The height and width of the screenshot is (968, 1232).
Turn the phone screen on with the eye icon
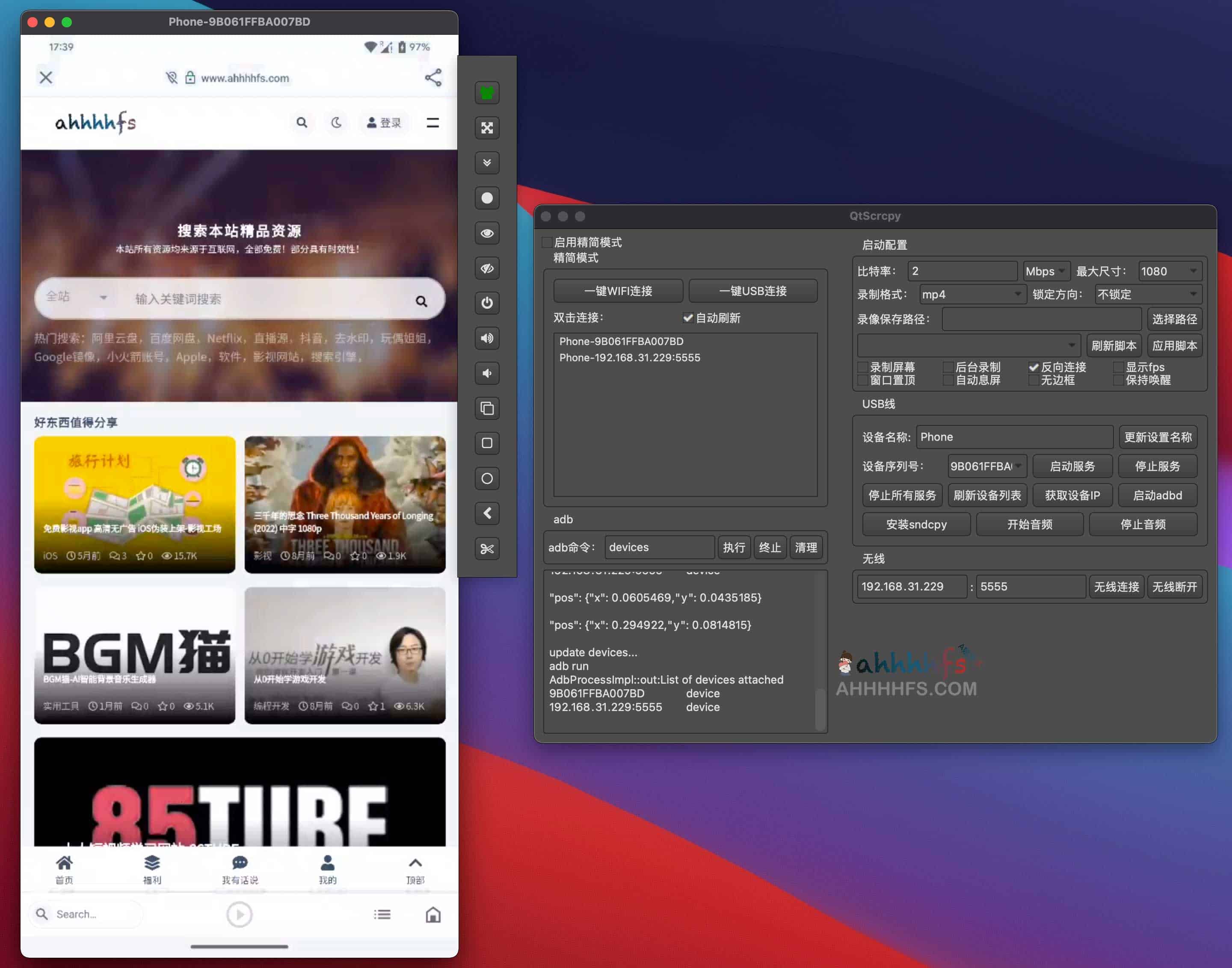tap(486, 233)
